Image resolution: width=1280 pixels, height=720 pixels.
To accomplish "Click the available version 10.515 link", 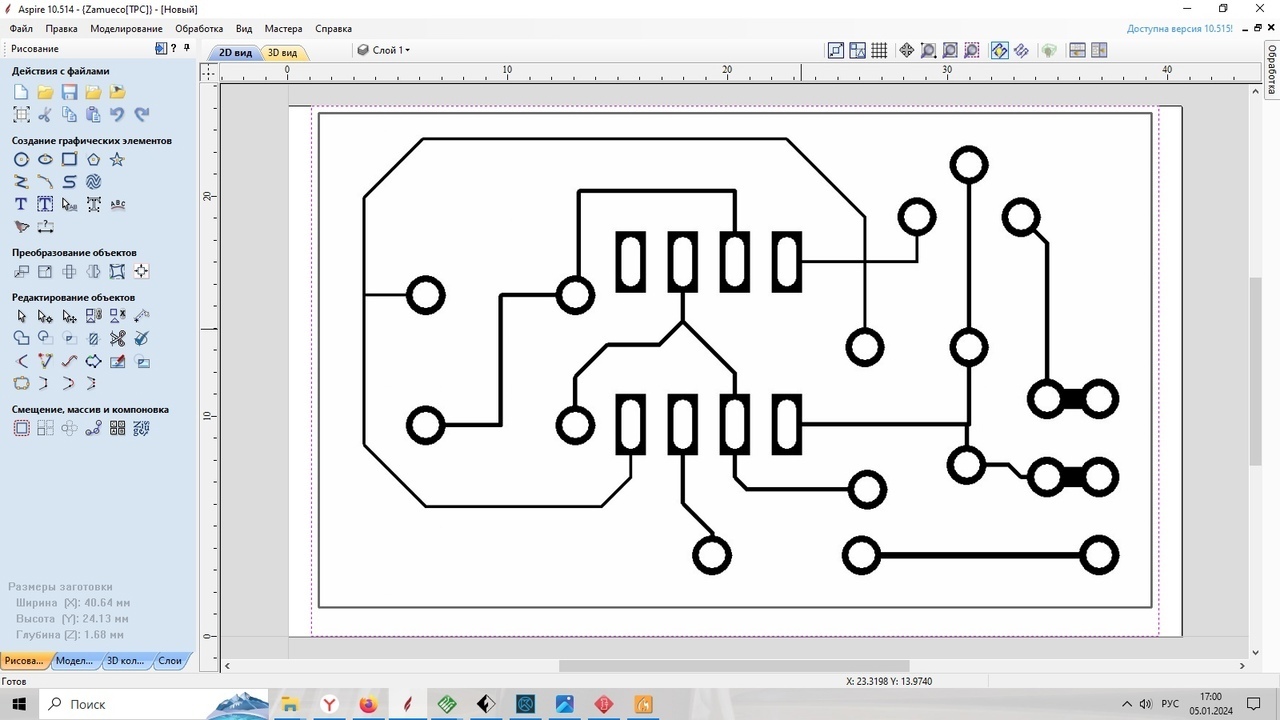I will pyautogui.click(x=1179, y=29).
